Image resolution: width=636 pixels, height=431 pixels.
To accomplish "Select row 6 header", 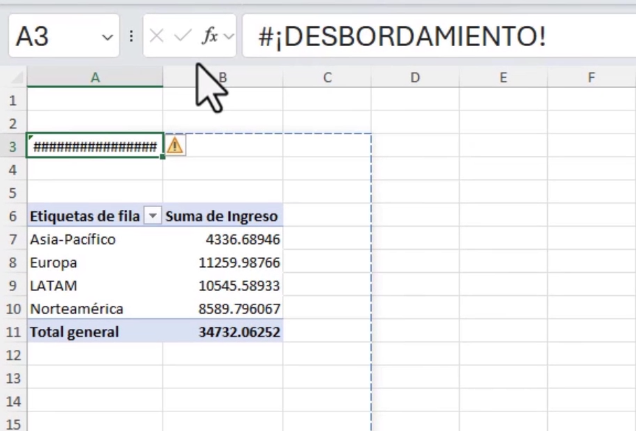I will (13, 216).
